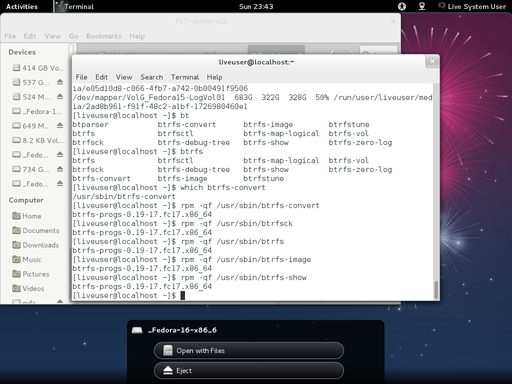
Task: Open Home folder in sidebar
Action: [27, 216]
